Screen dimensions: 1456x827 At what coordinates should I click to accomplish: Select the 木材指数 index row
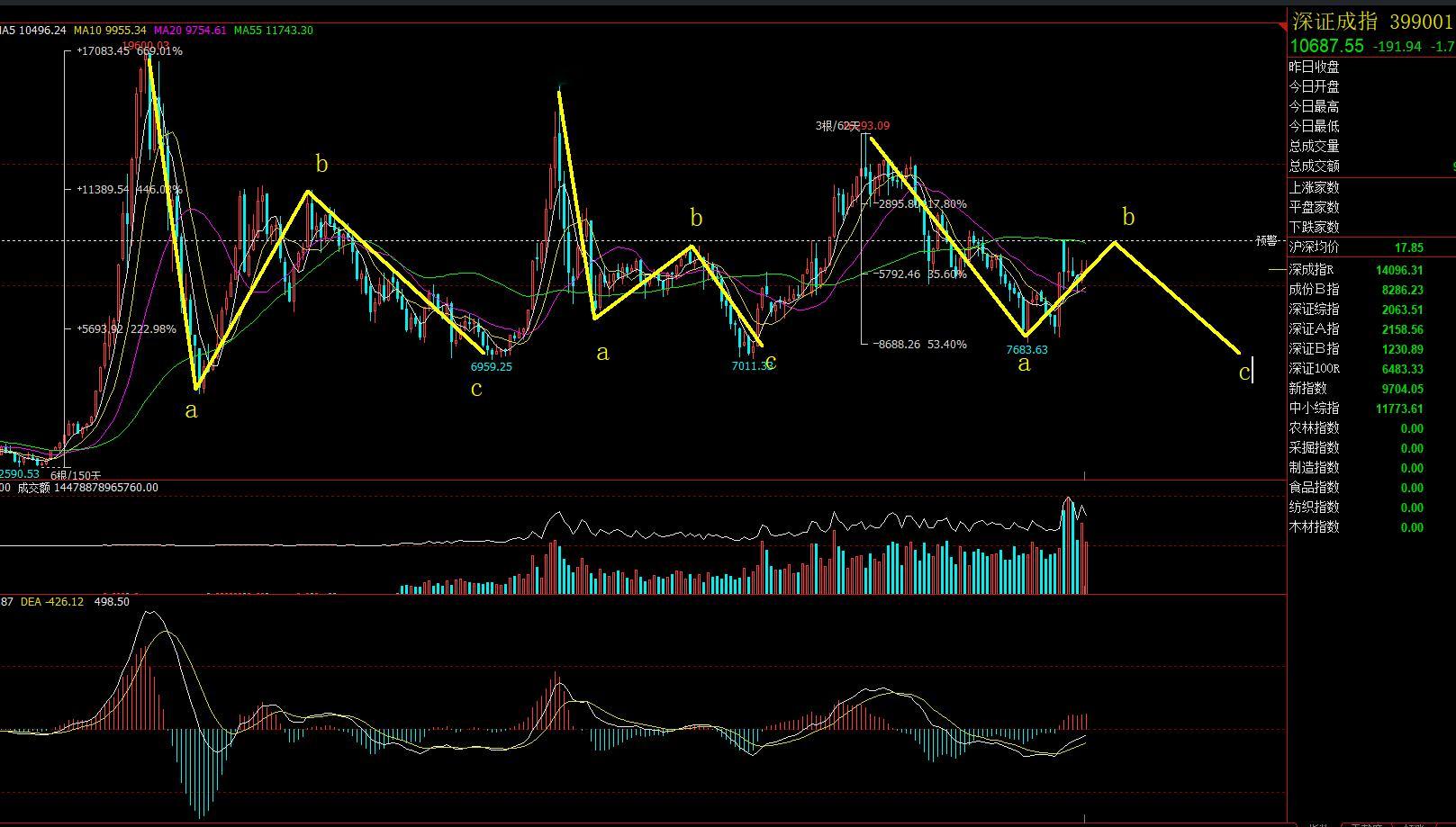tap(1371, 527)
